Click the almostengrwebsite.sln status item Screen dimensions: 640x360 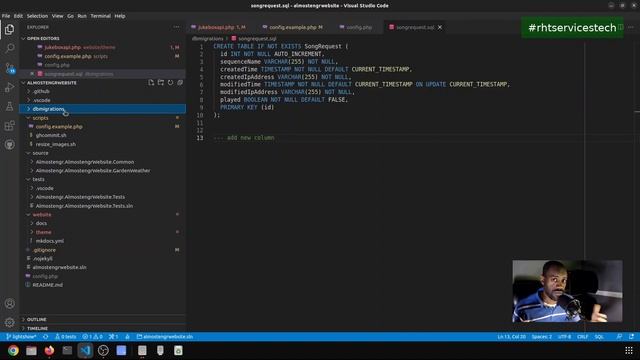pyautogui.click(x=165, y=337)
